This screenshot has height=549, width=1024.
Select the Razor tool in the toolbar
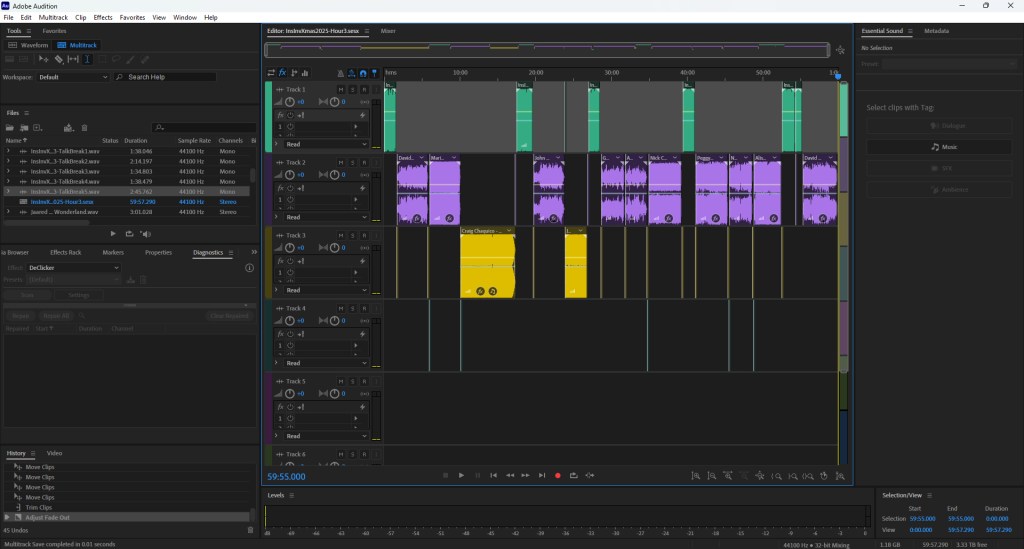tap(58, 60)
